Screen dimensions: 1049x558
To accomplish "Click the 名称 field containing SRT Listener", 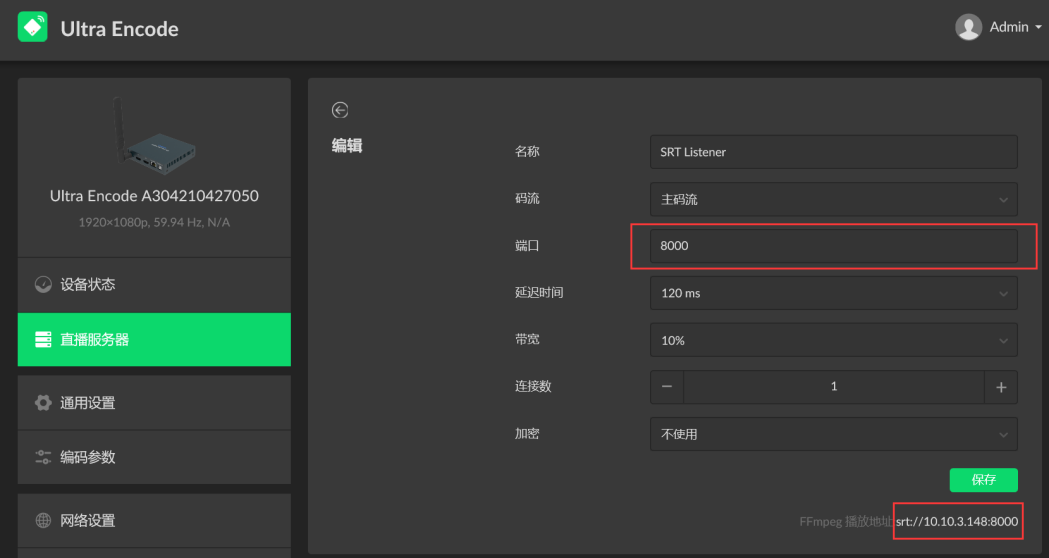I will 834,152.
